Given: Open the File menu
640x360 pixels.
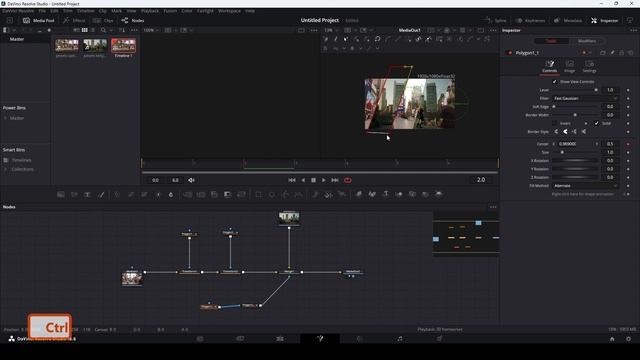Looking at the screenshot, I should coord(42,11).
